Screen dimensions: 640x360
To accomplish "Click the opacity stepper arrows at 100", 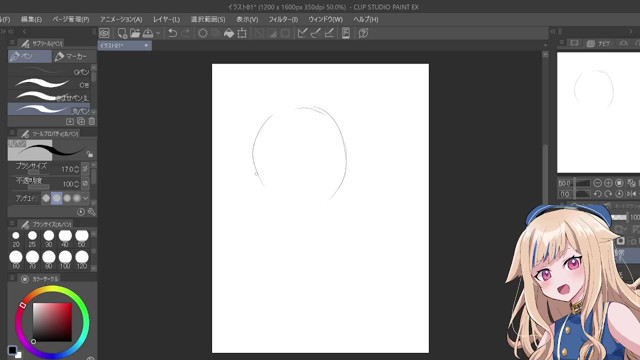I will coord(77,184).
